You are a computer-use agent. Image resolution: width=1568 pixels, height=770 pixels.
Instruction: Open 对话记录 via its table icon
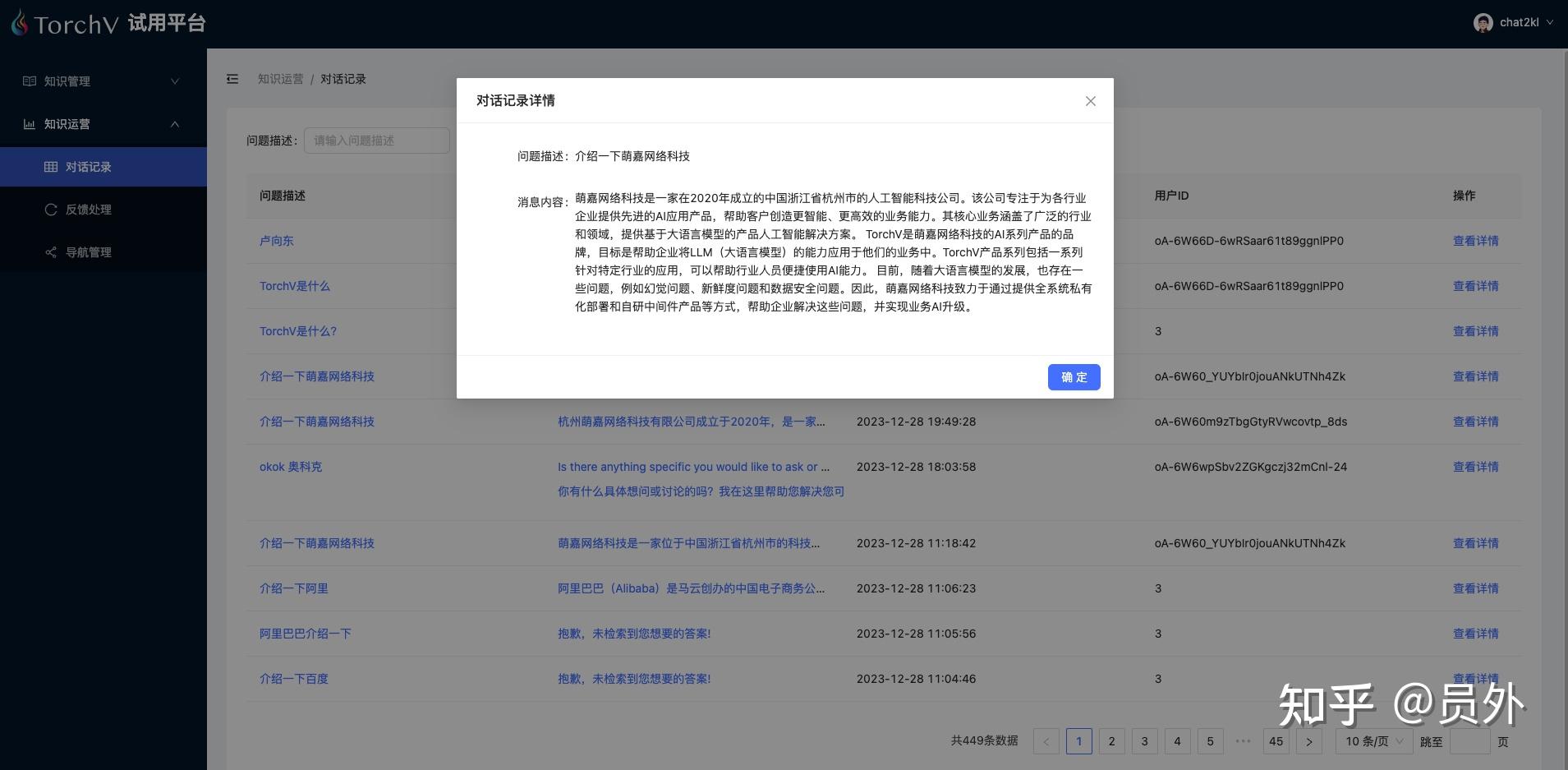tap(52, 167)
